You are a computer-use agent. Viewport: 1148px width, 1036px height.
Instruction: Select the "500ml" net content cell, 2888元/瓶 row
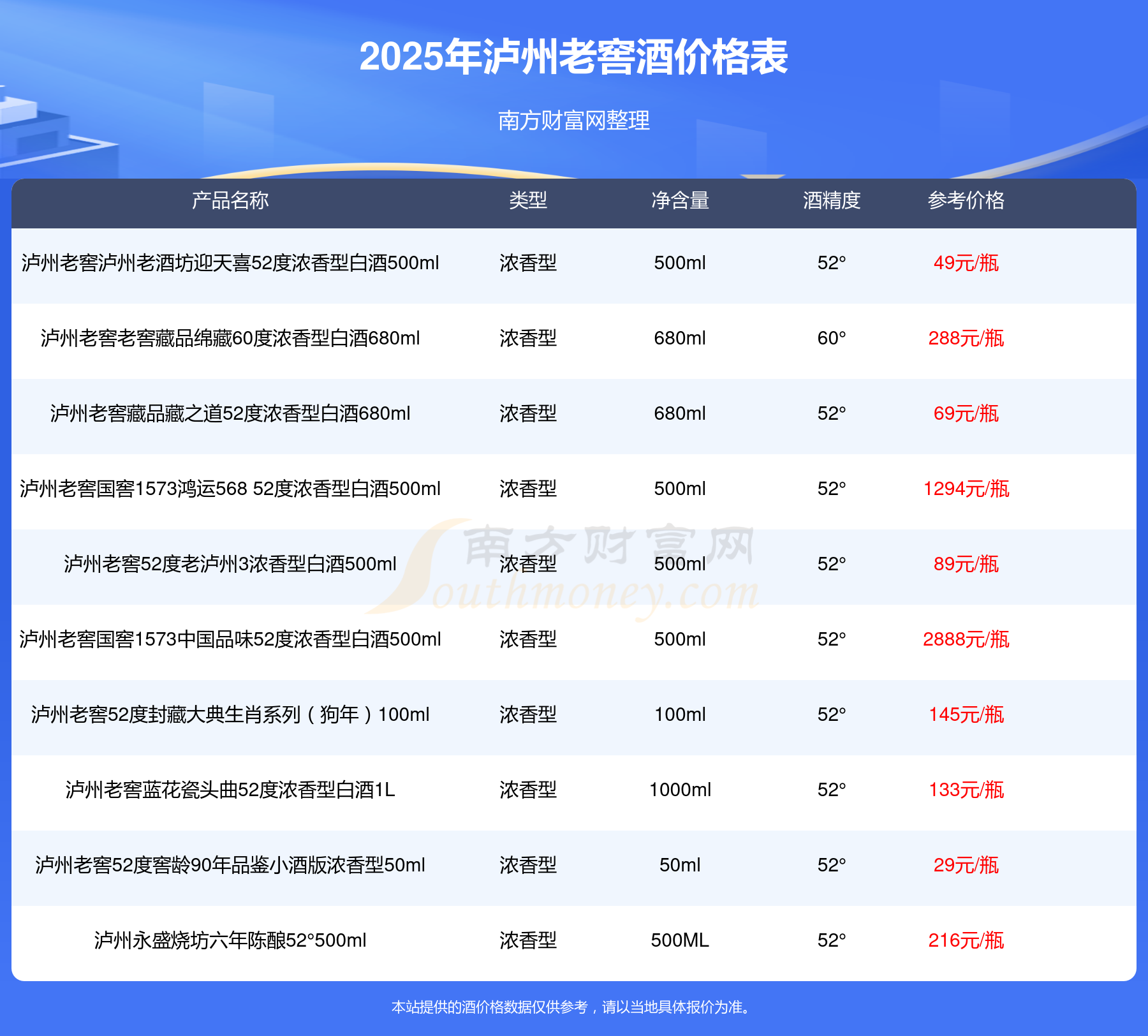680,639
